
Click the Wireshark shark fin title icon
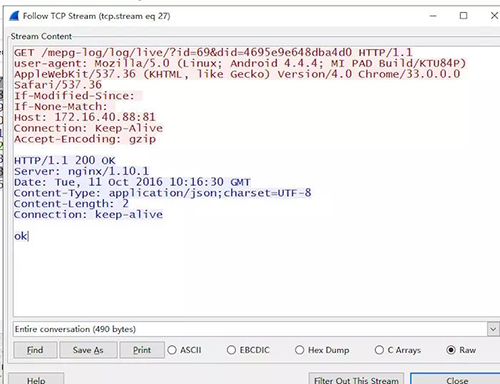(14, 16)
